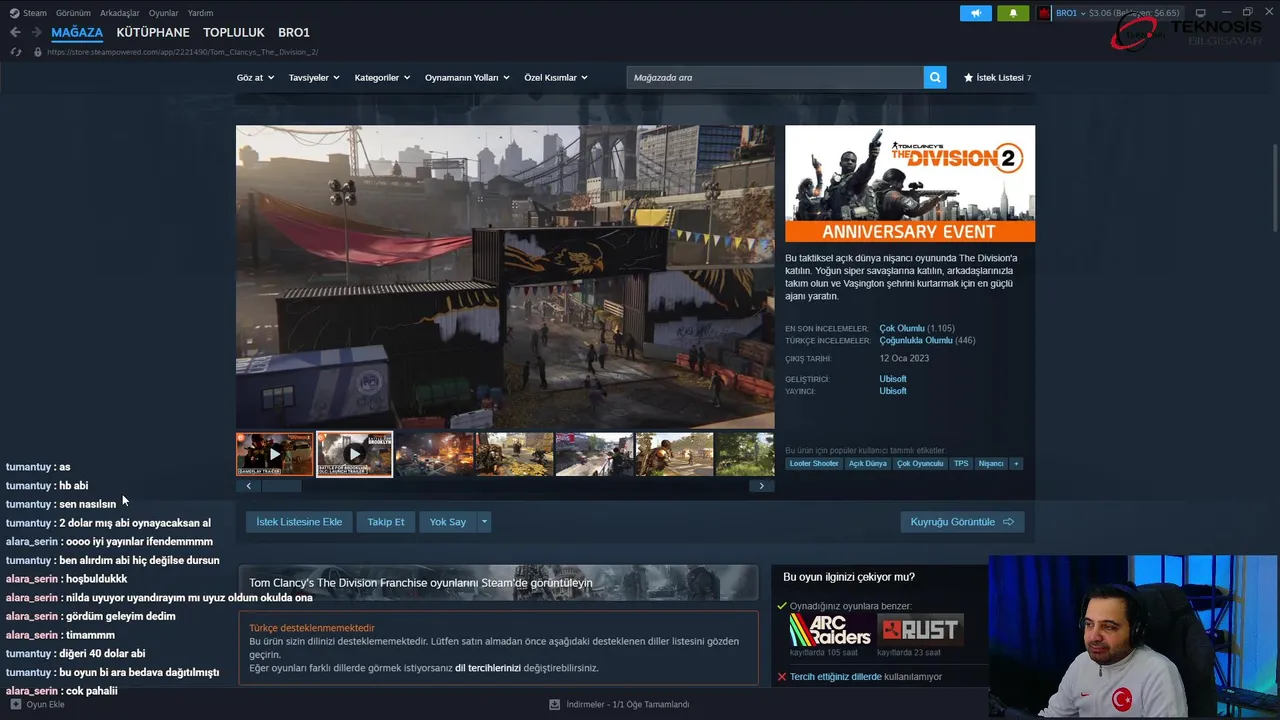
Task: Select the Açık Dünya tag
Action: 868,464
